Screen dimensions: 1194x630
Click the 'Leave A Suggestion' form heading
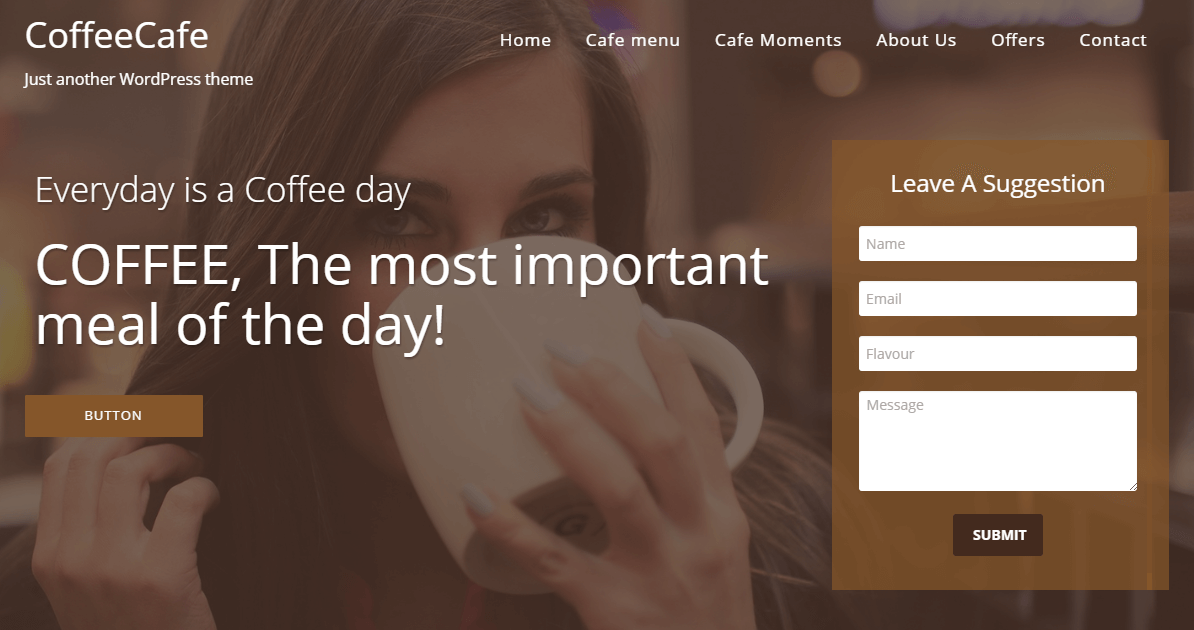click(998, 184)
